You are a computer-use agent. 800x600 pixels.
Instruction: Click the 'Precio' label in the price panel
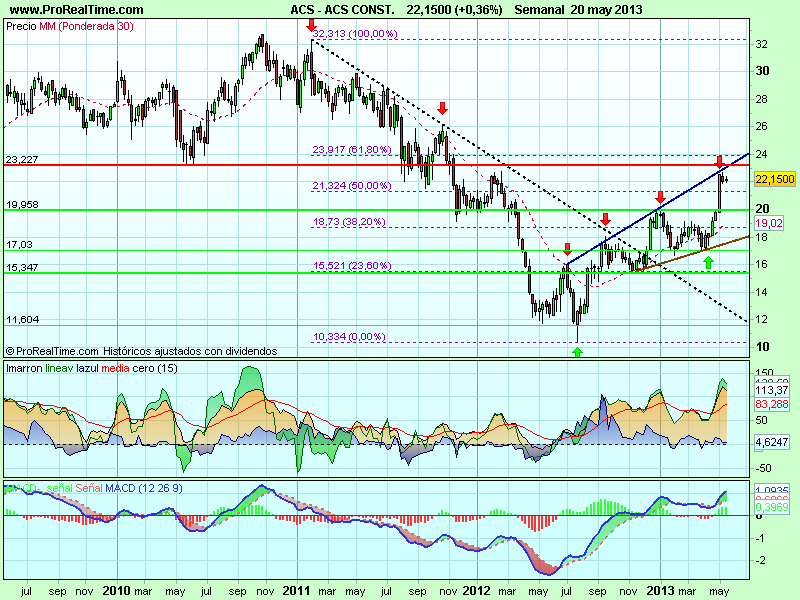point(21,27)
